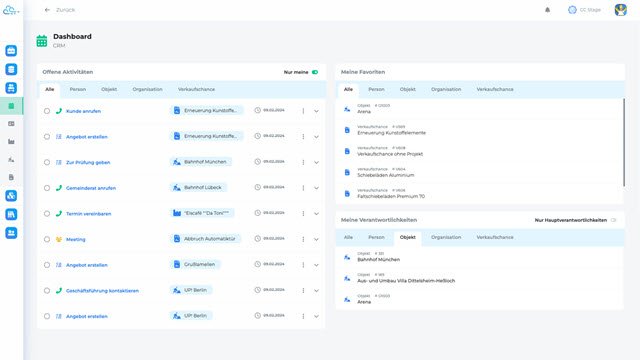Expand the Geschäftsführung kontaktieren row chevron
640x360 pixels.
tap(316, 291)
